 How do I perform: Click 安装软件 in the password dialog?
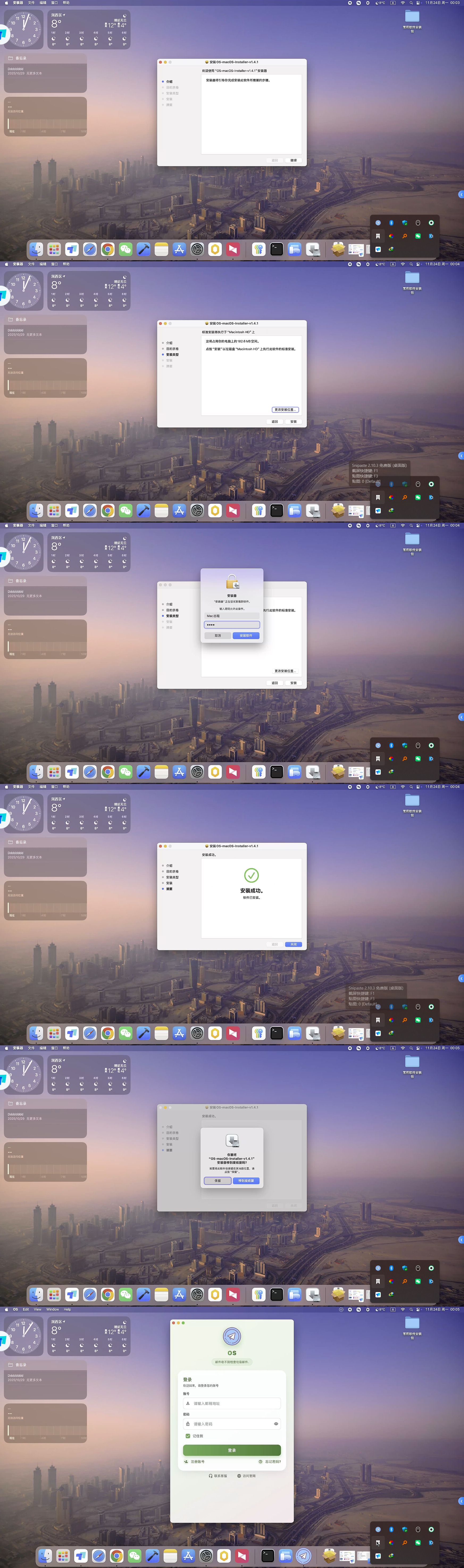246,635
